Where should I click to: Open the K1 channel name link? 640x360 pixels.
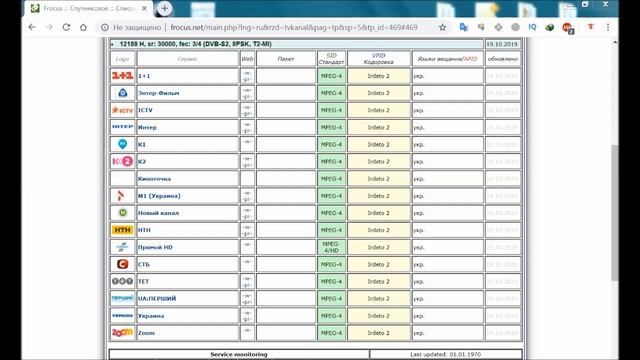click(142, 144)
